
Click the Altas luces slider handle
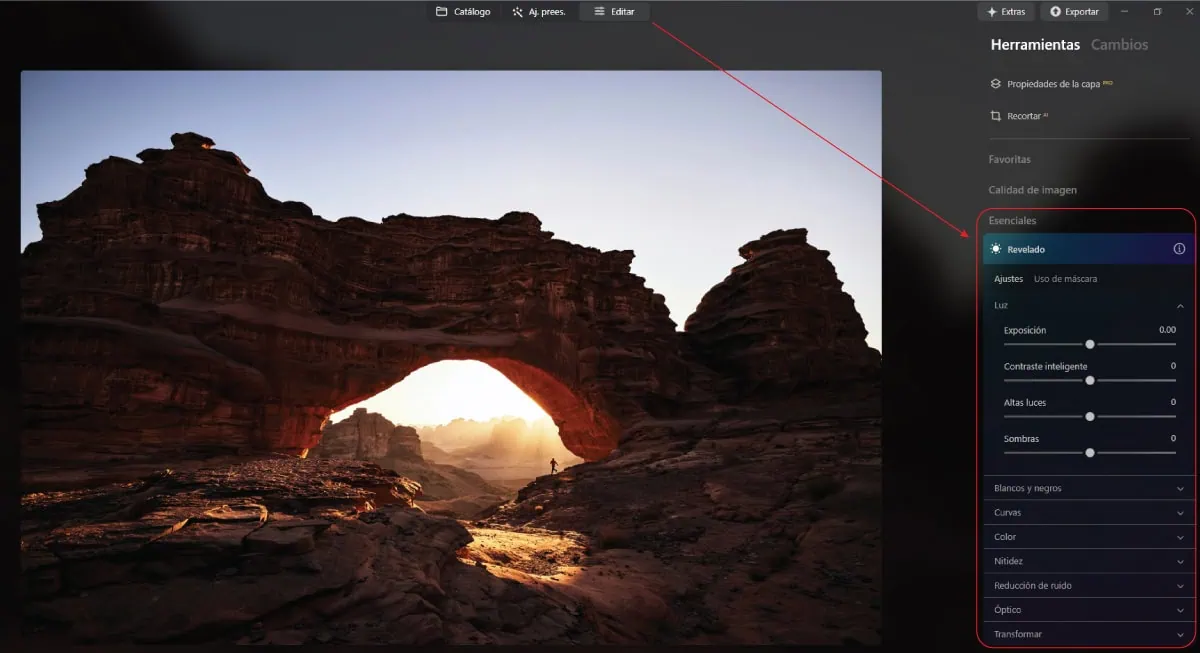(x=1090, y=416)
